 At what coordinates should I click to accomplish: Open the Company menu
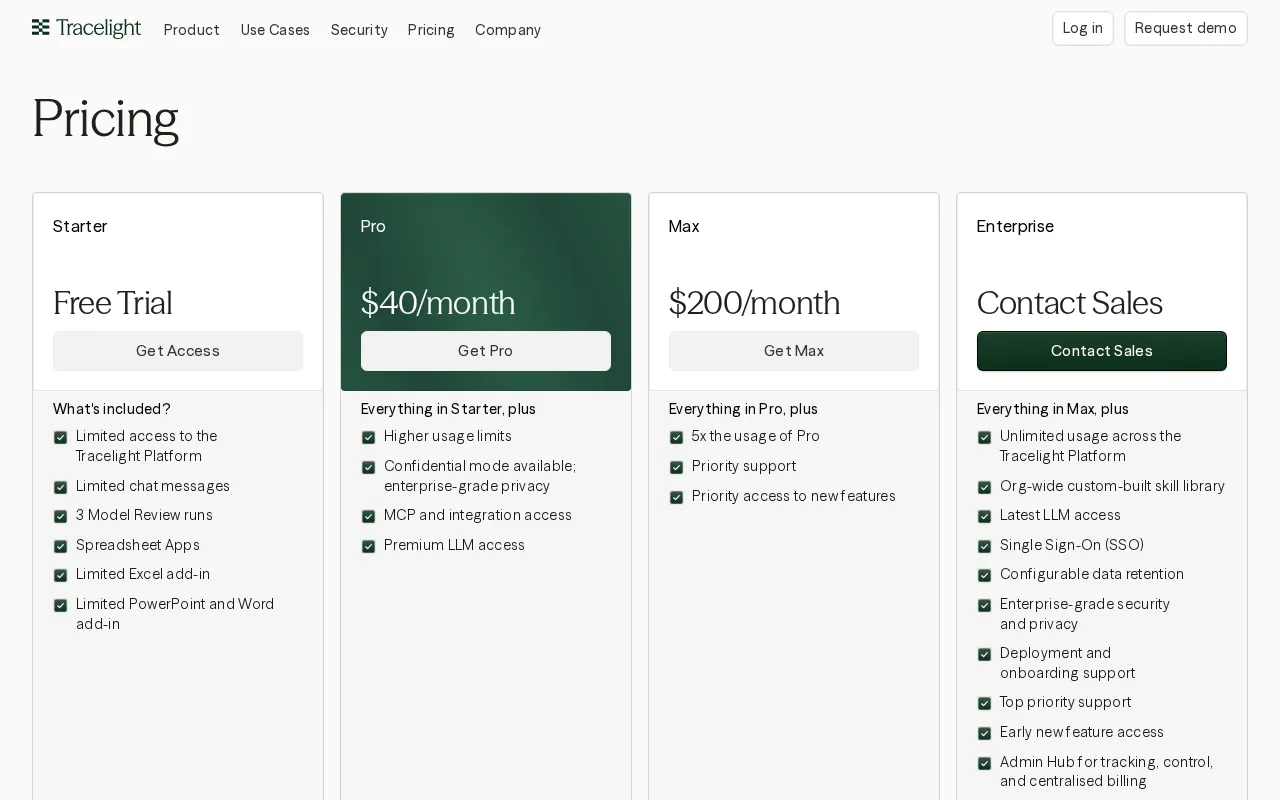pyautogui.click(x=508, y=30)
